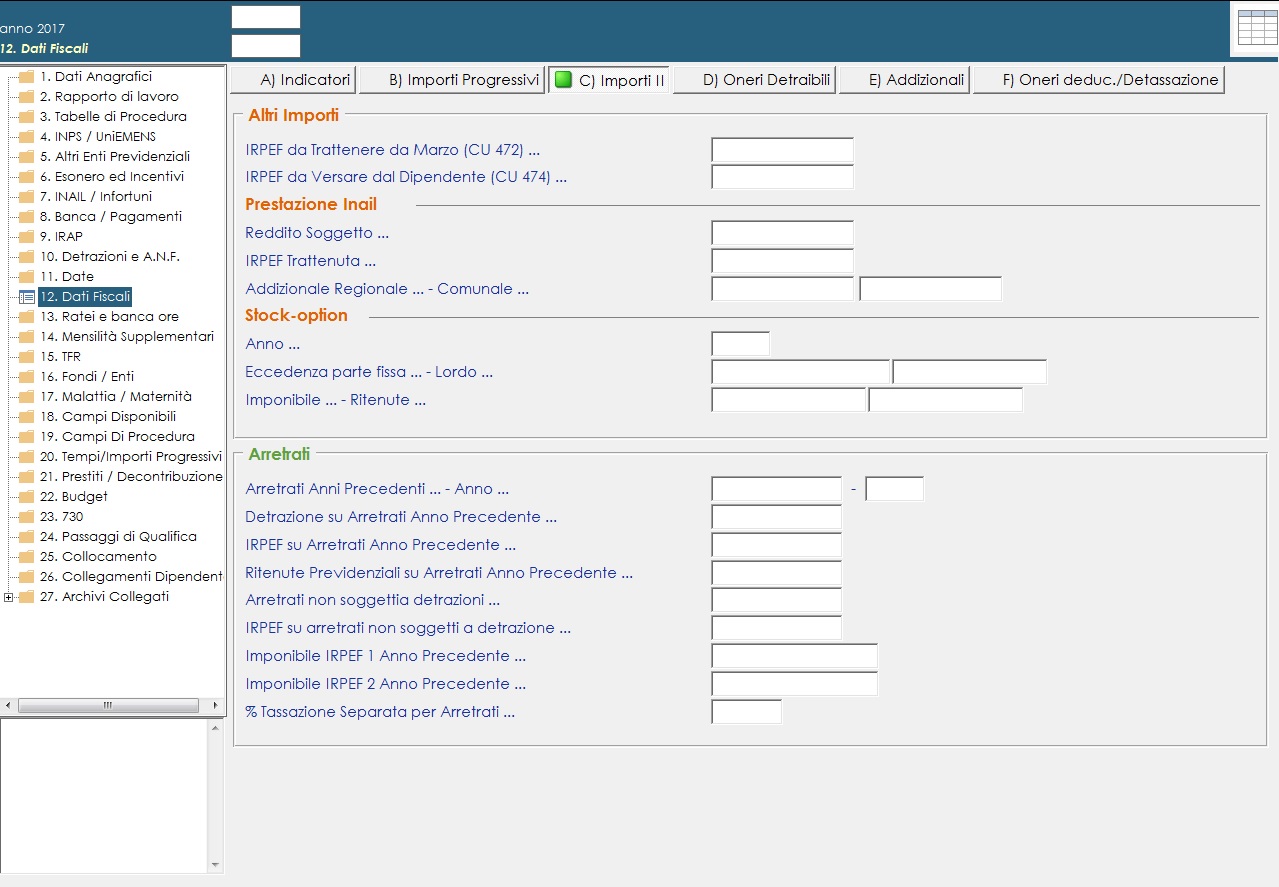The image size is (1279, 887).
Task: Select Rapporto di lavoro in tree
Action: 109,97
